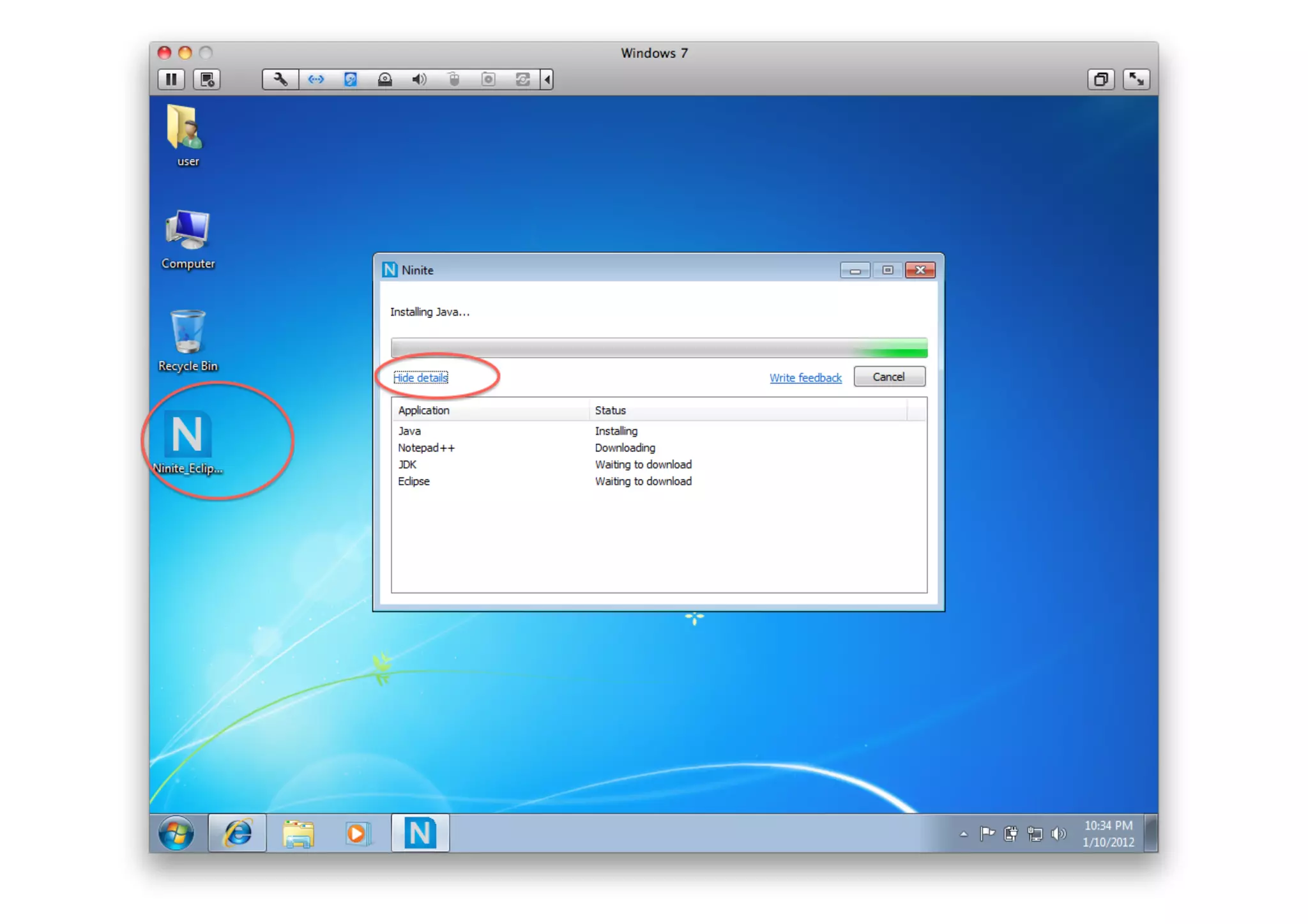This screenshot has width=1308, height=924.
Task: Maximize the Ninite window
Action: (x=888, y=270)
